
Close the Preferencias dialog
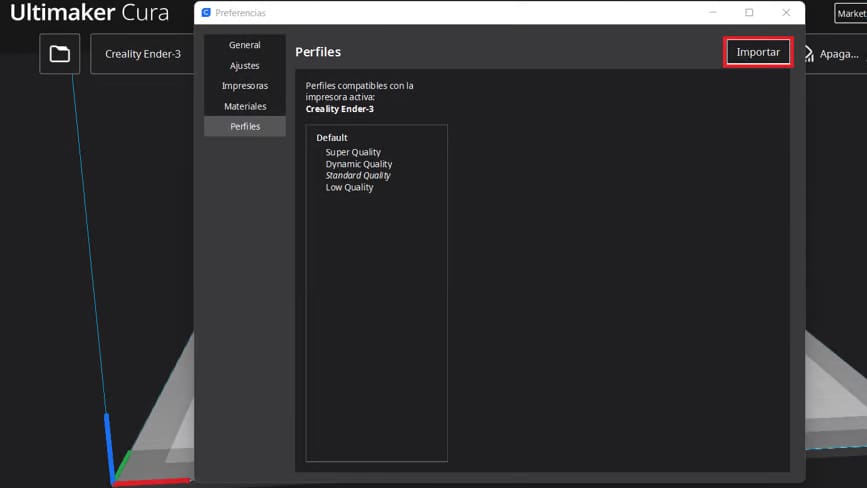point(786,12)
